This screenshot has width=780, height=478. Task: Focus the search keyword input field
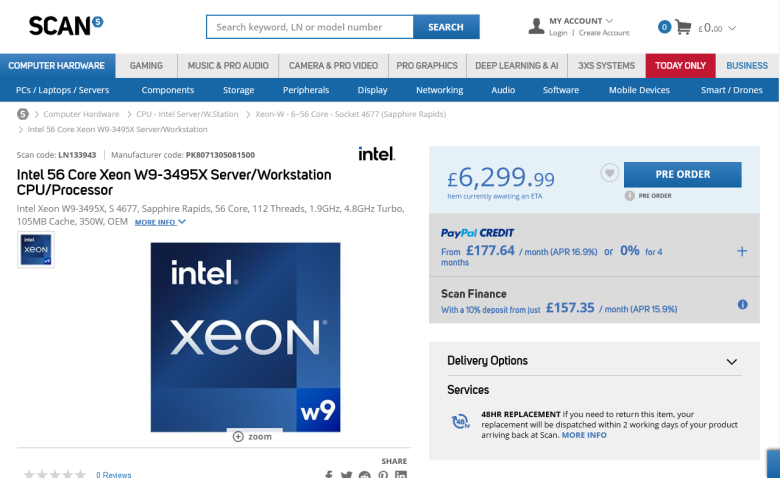[310, 27]
